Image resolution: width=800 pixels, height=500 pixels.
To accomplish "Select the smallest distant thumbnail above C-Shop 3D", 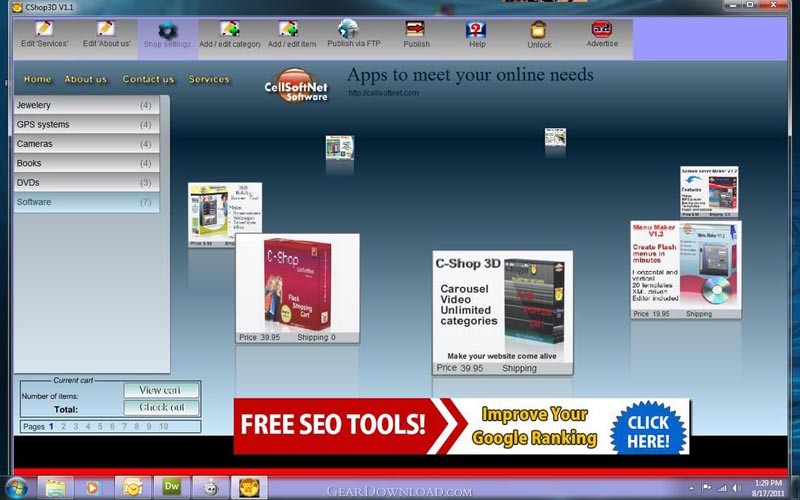I will coord(555,137).
